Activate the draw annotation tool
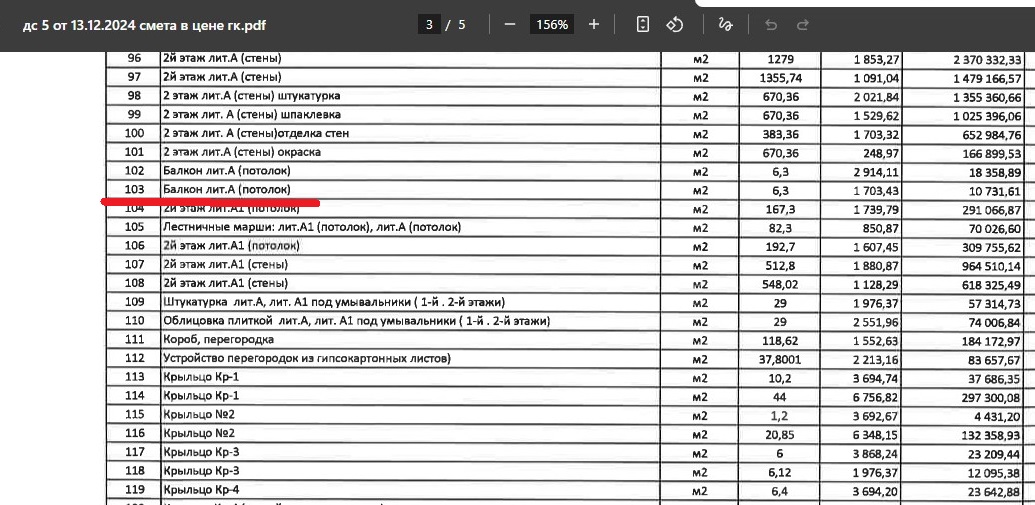The image size is (1035, 505). point(725,25)
